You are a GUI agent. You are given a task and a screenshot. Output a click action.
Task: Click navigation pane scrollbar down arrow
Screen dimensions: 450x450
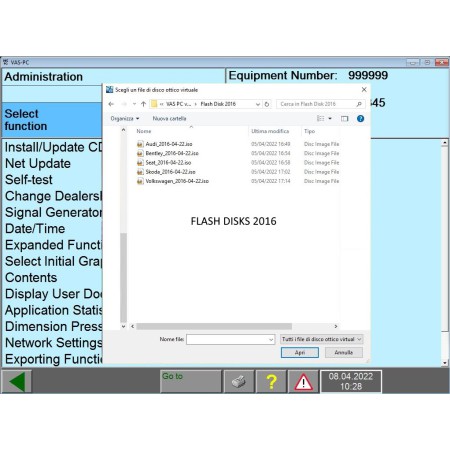tap(123, 326)
